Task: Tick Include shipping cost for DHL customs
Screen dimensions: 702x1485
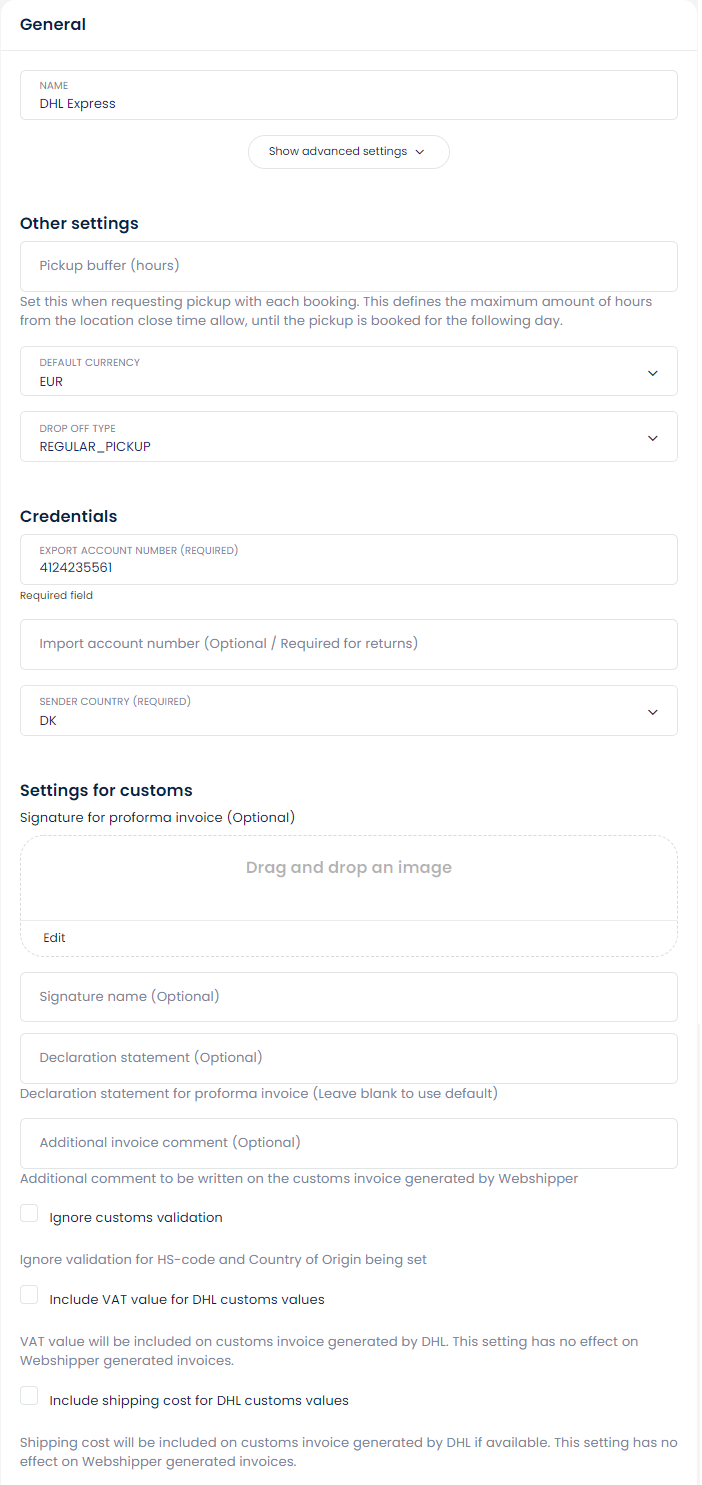Action: (29, 1396)
